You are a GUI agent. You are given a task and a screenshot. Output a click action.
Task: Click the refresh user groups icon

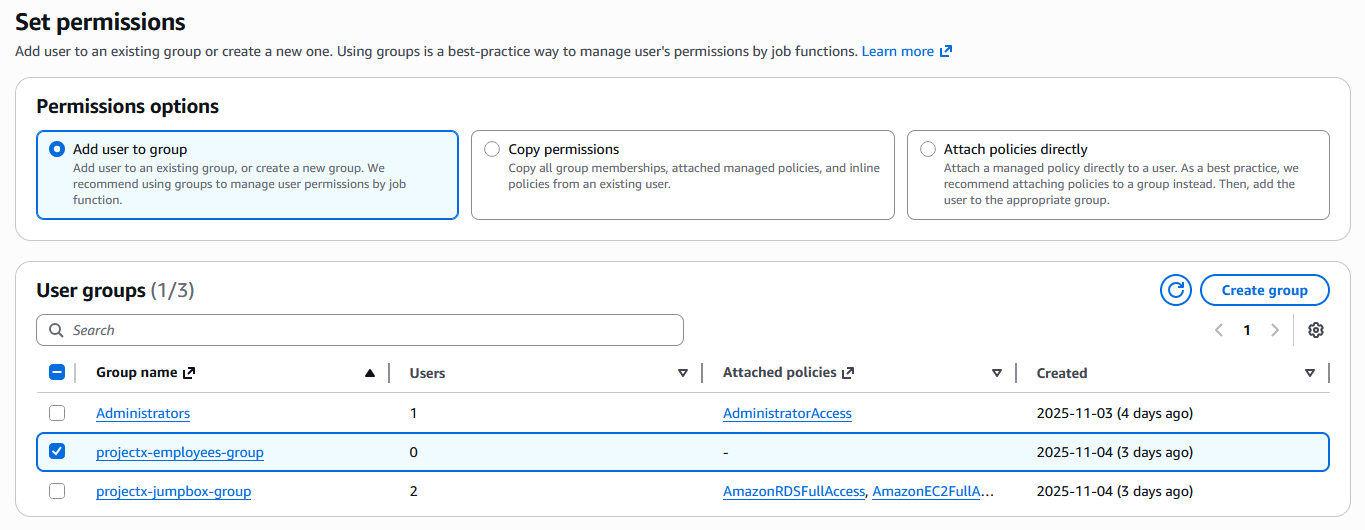(1176, 290)
